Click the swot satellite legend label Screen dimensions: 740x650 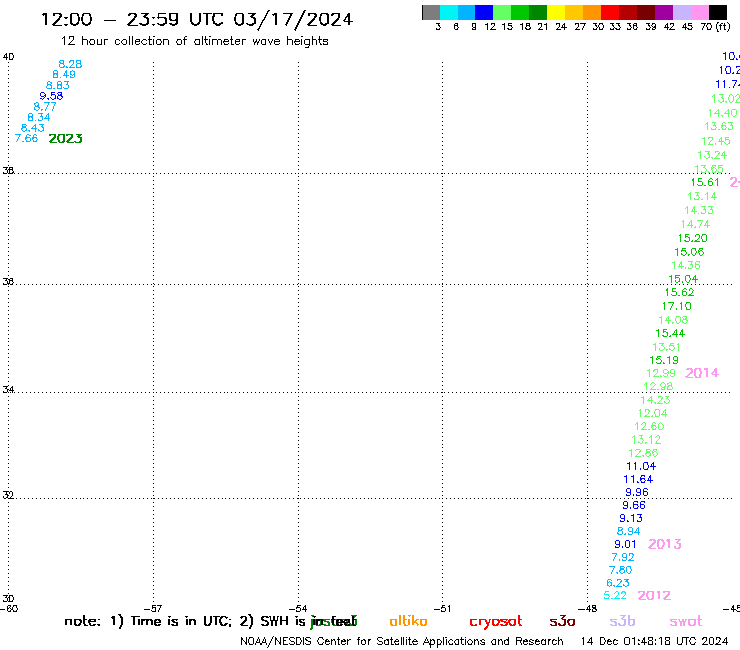pyautogui.click(x=686, y=621)
